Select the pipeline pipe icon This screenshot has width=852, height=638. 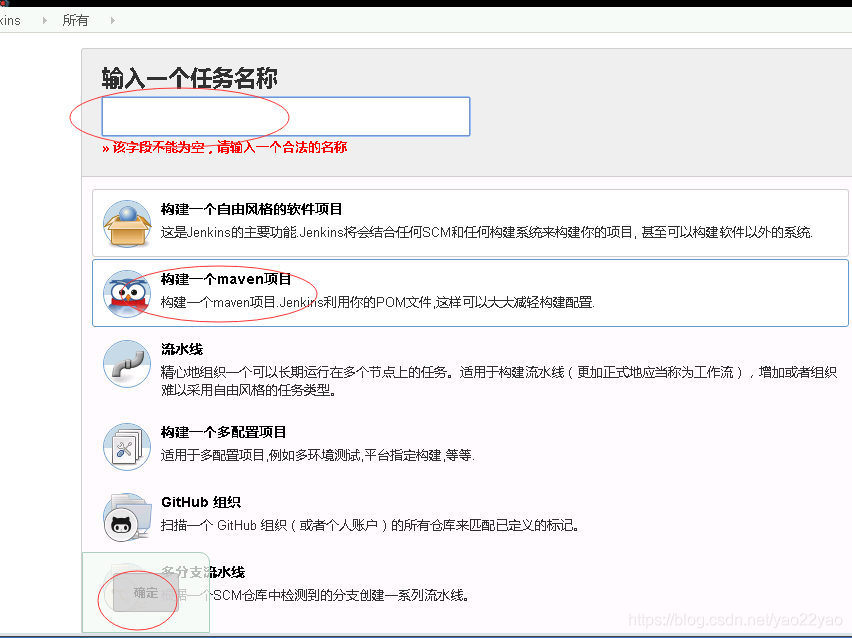[127, 364]
